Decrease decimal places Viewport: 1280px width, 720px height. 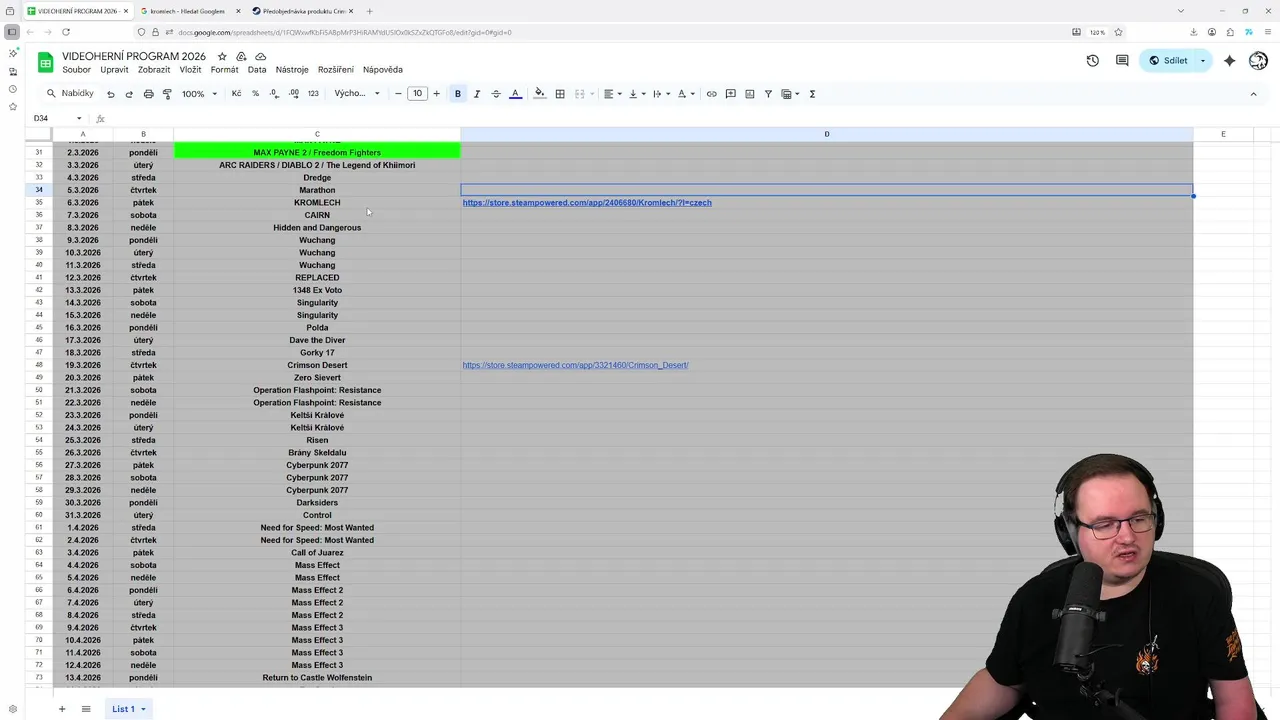(x=274, y=94)
